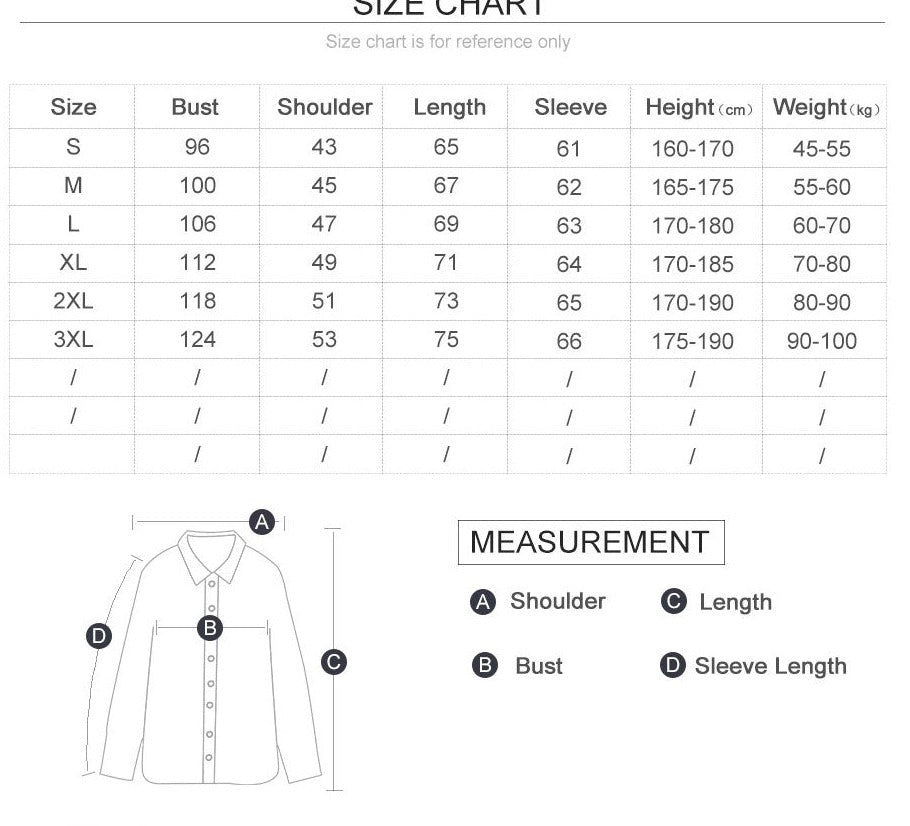Select the Size column header
The height and width of the screenshot is (826, 910).
(x=73, y=107)
